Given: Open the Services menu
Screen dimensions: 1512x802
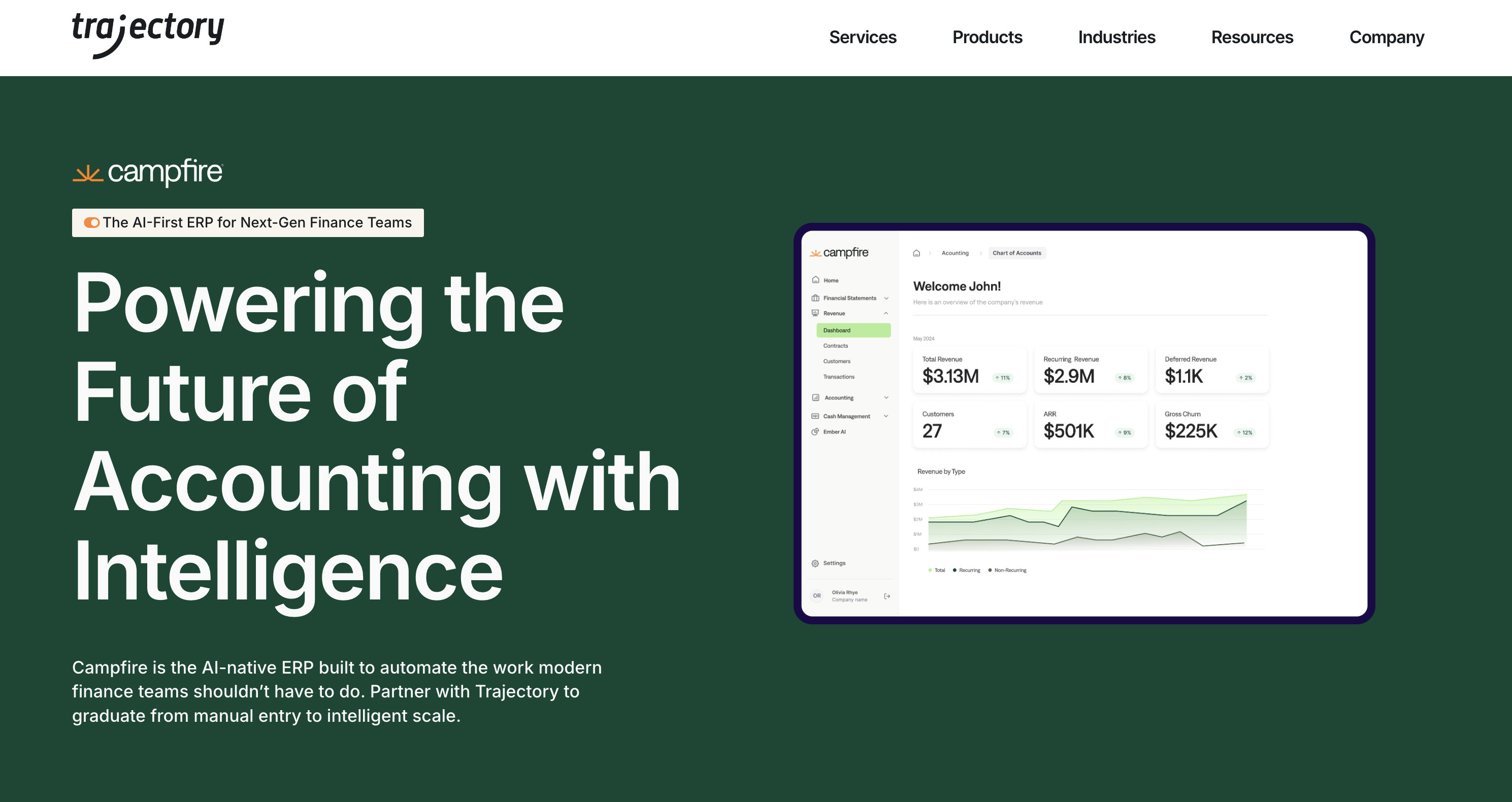Looking at the screenshot, I should pos(862,38).
